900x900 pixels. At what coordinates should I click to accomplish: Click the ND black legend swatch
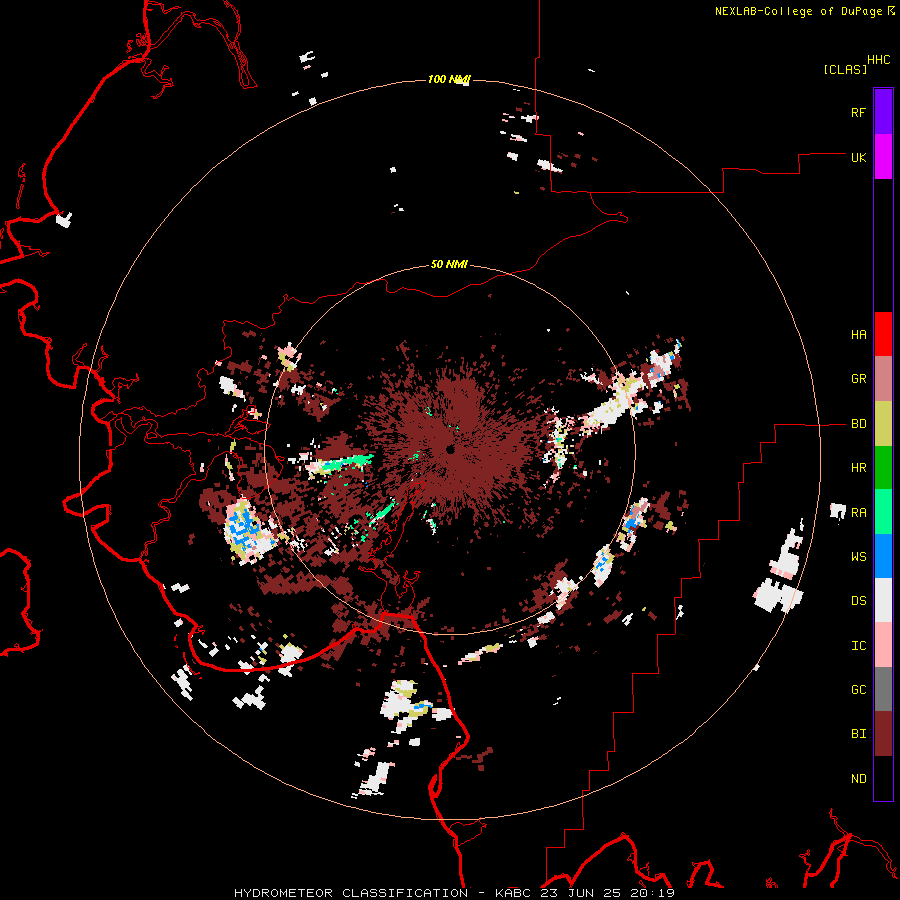883,778
